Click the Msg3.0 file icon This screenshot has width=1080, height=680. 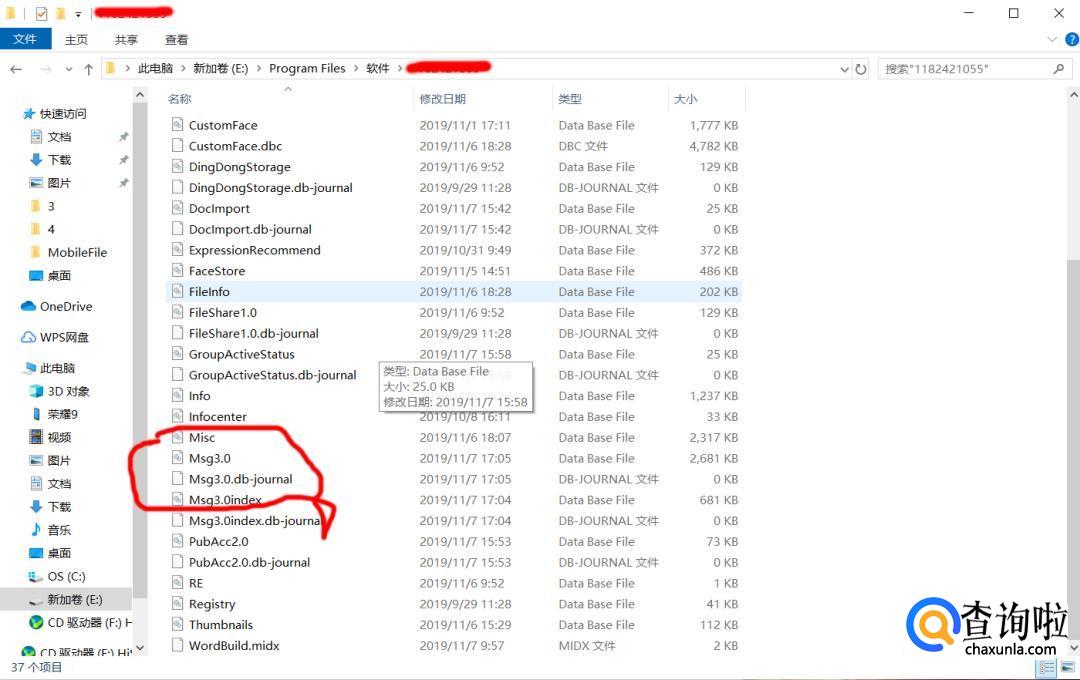point(177,457)
